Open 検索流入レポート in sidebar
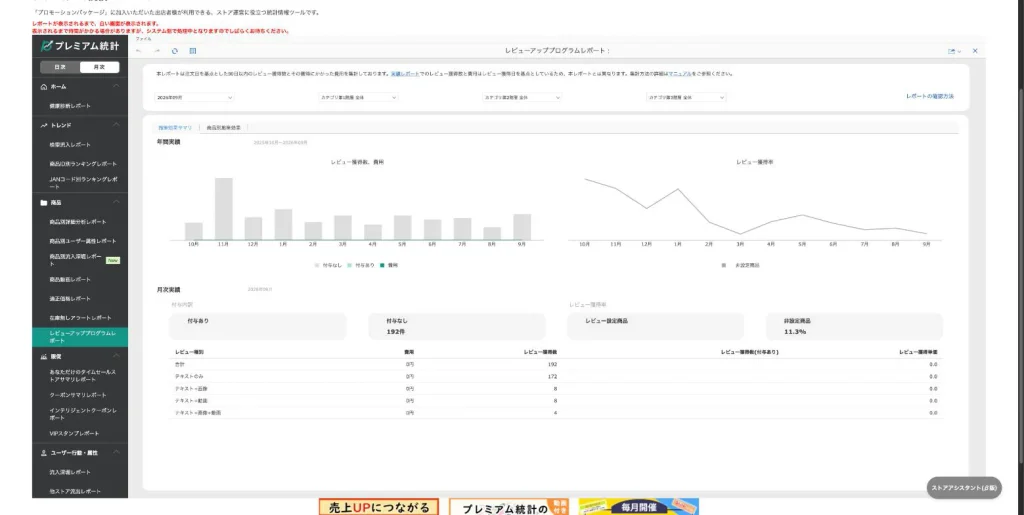Viewport: 1024px width, 515px height. pyautogui.click(x=71, y=144)
